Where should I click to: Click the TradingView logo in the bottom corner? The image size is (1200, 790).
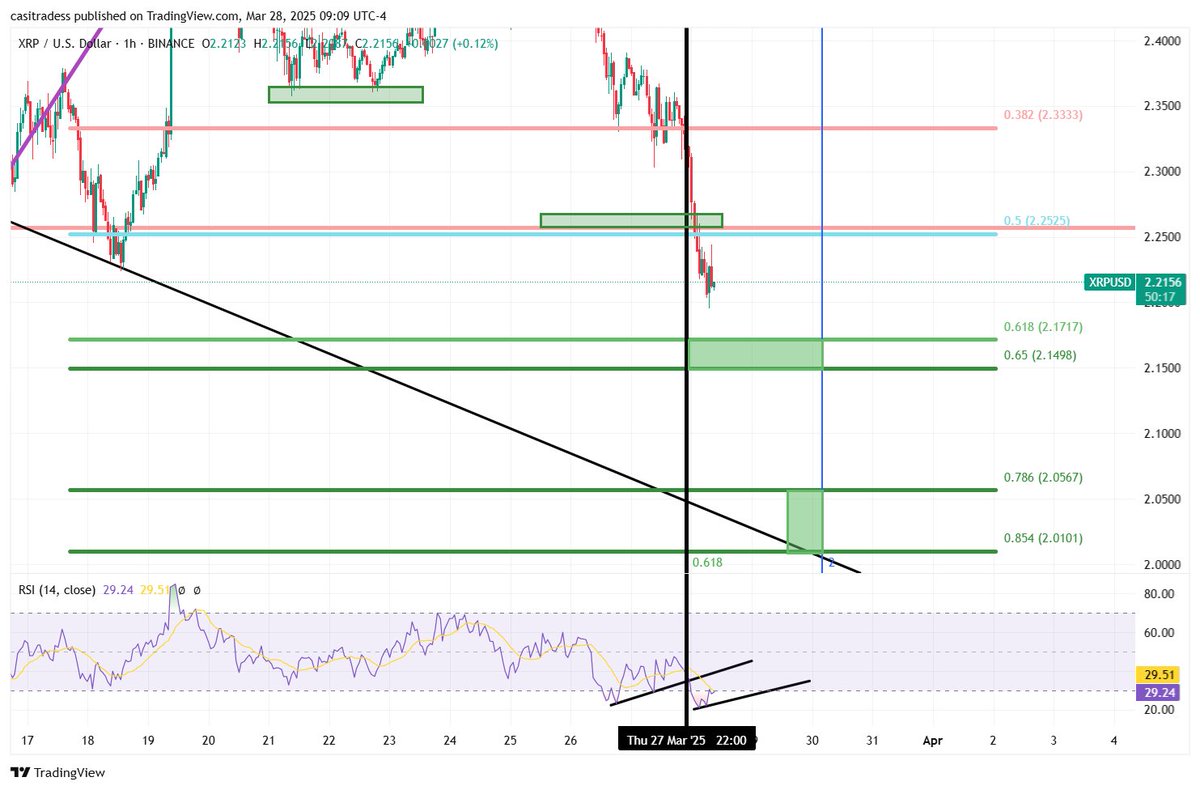point(57,772)
